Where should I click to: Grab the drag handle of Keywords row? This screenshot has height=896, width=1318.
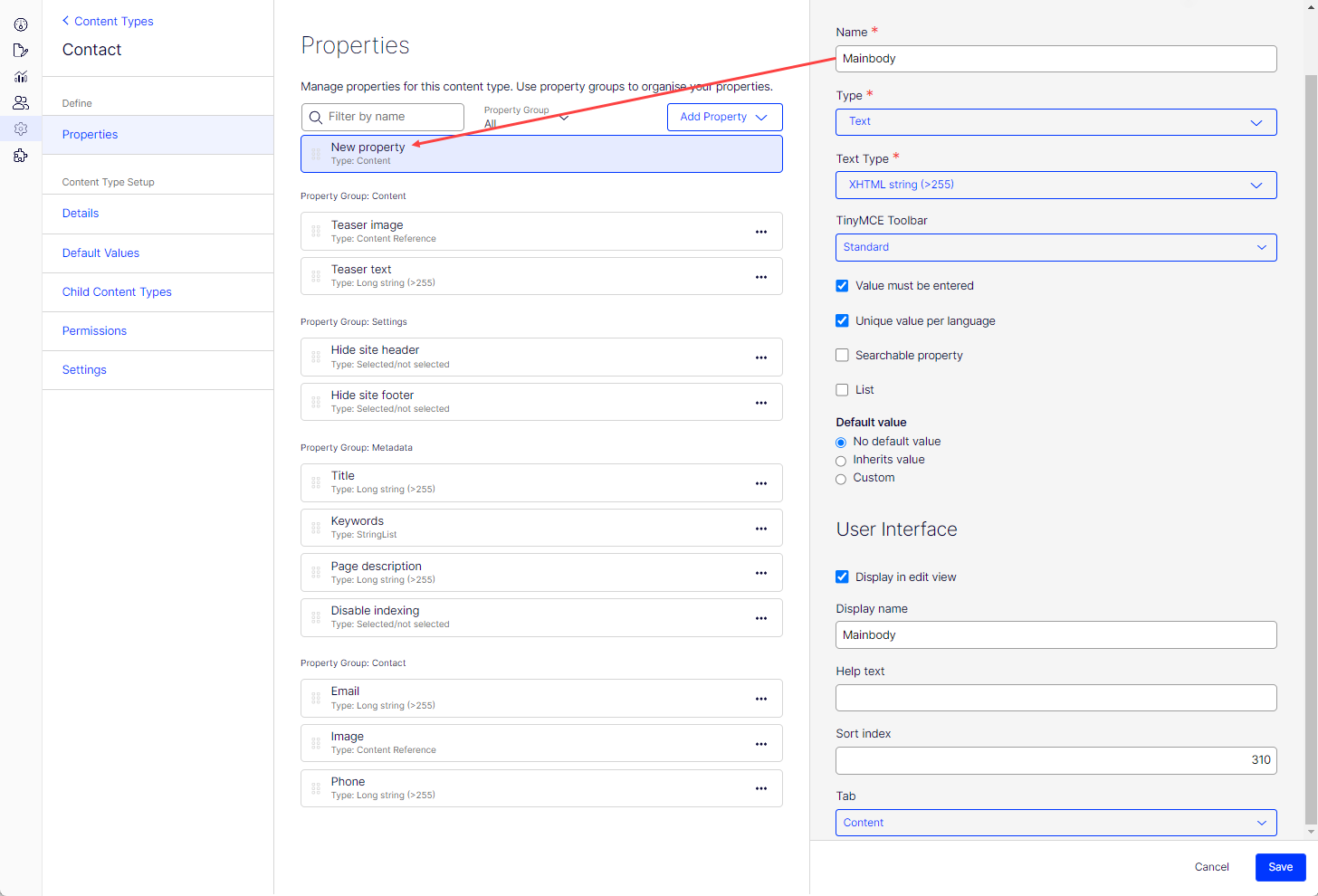coord(316,528)
